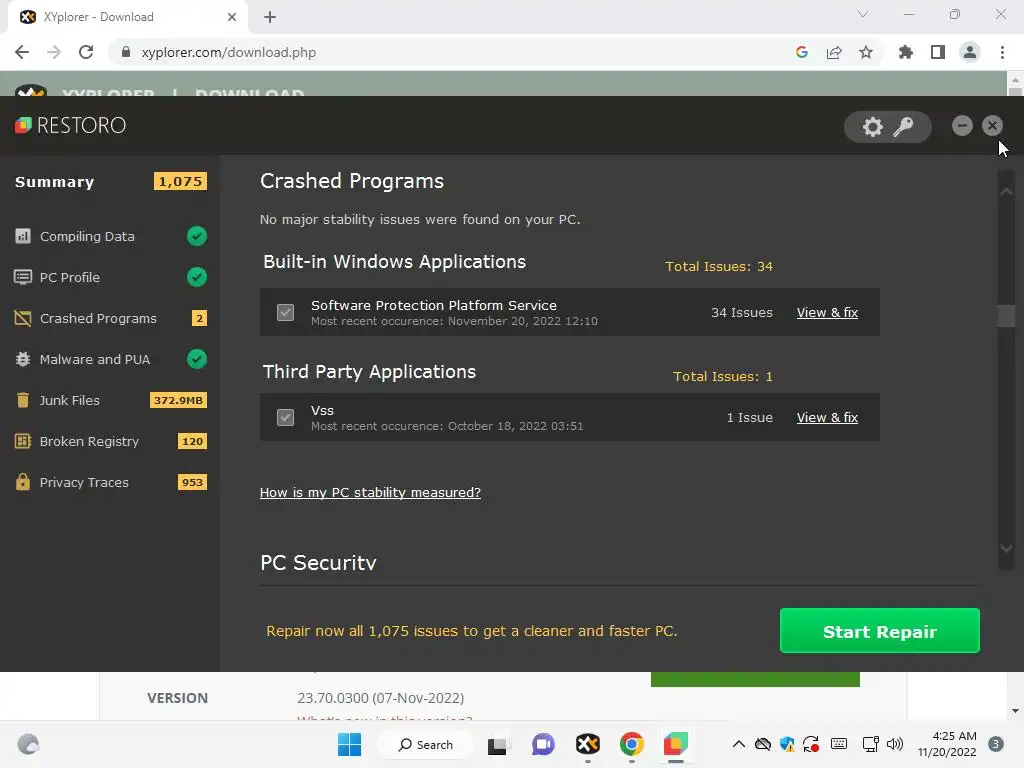
Task: Click the Restoro logo
Action: (71, 125)
